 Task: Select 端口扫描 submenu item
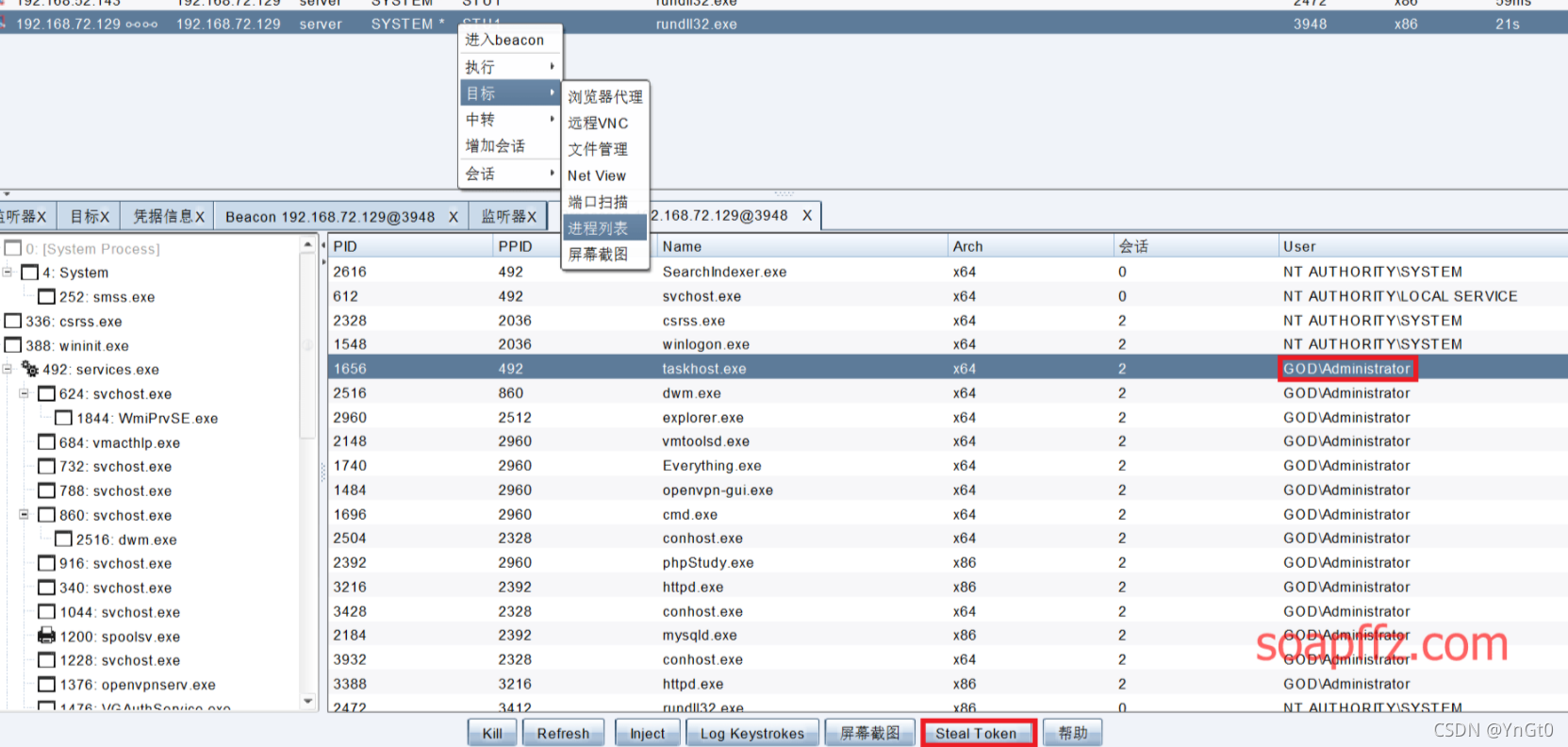click(x=605, y=202)
